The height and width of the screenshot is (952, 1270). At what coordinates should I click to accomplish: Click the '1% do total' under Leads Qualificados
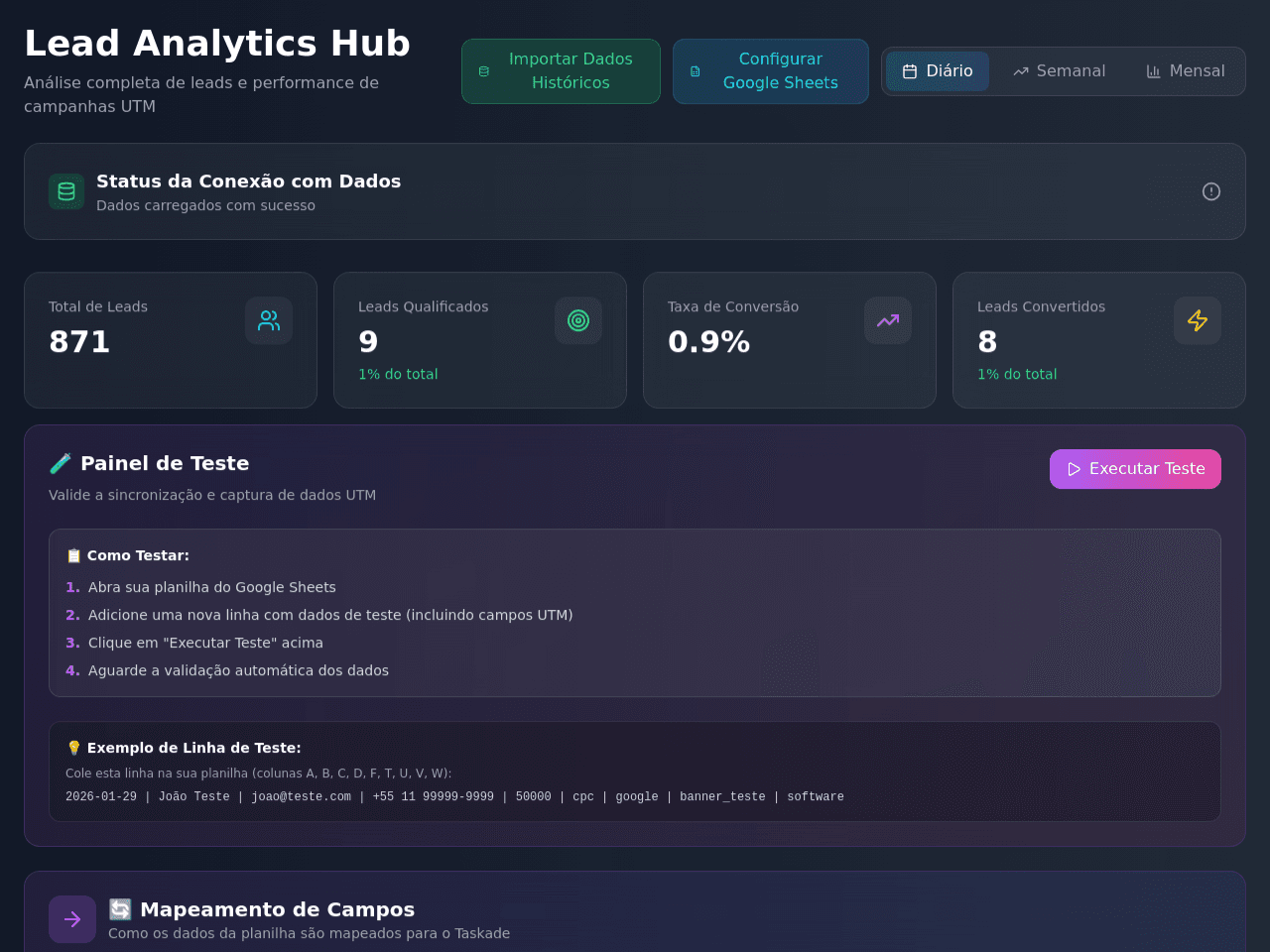(398, 374)
